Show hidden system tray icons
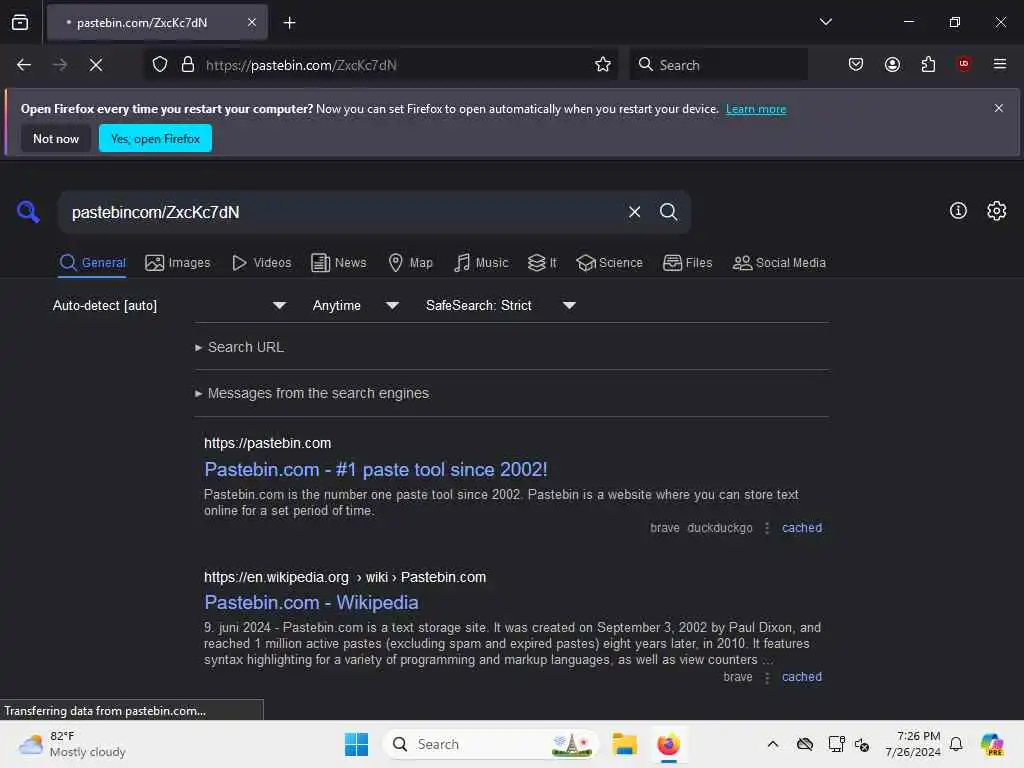Image resolution: width=1024 pixels, height=768 pixels. [x=773, y=744]
